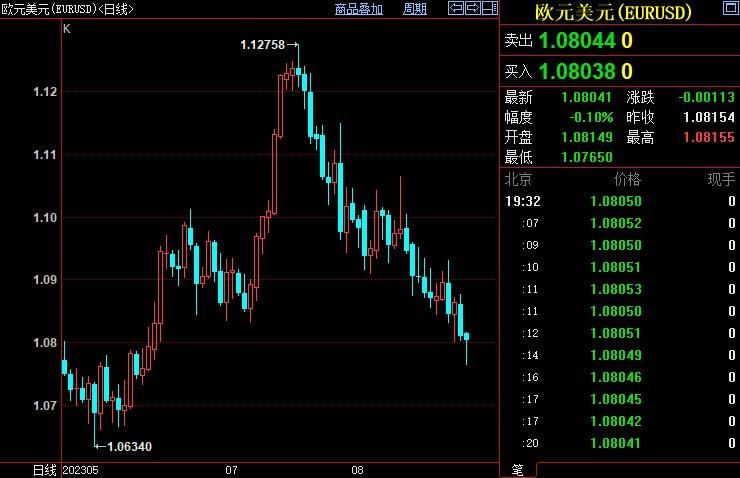Click the 卖出 sell price 1.08044
Image resolution: width=740 pixels, height=478 pixels.
pyautogui.click(x=579, y=41)
